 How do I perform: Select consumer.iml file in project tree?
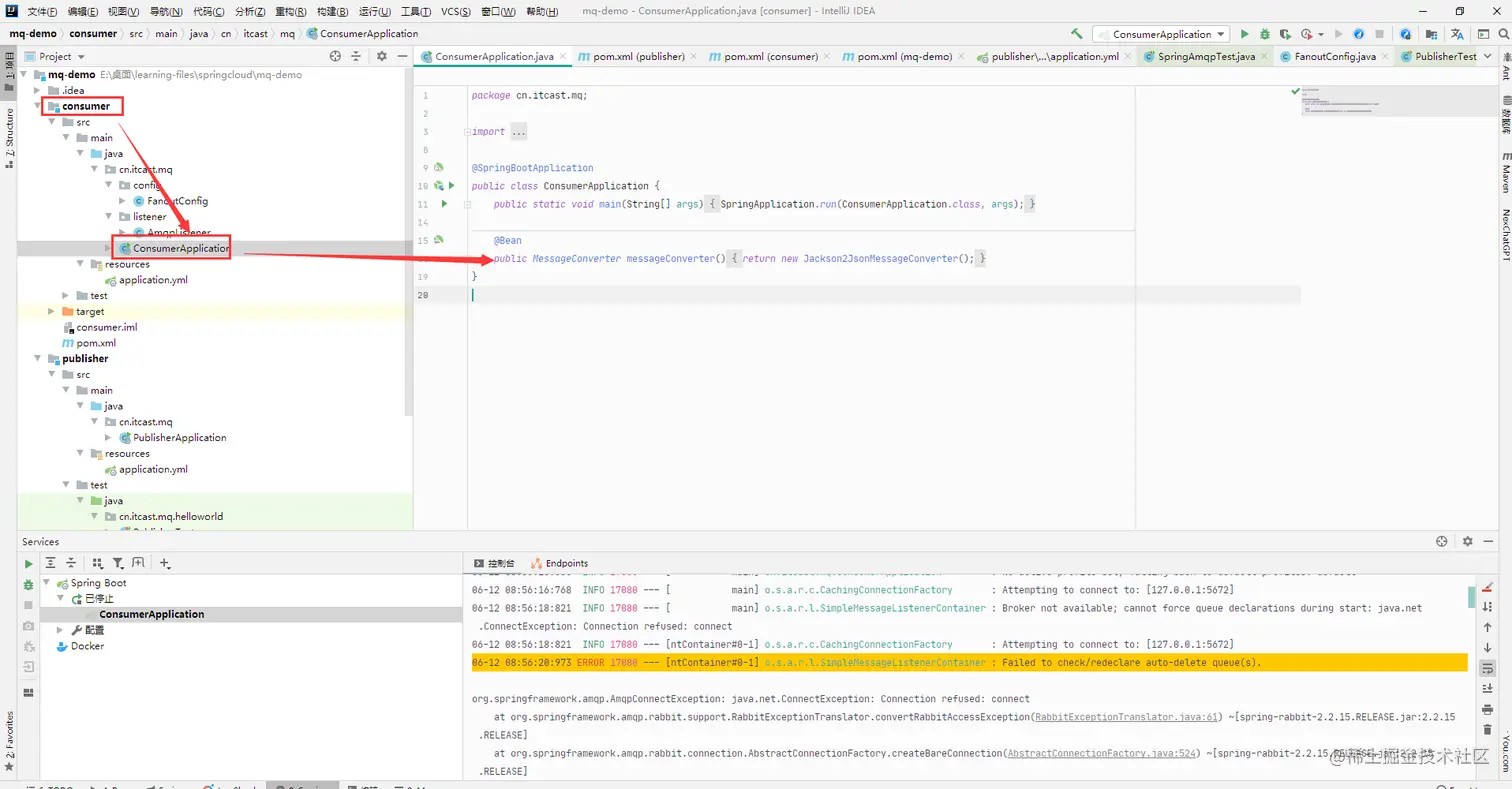coord(100,327)
